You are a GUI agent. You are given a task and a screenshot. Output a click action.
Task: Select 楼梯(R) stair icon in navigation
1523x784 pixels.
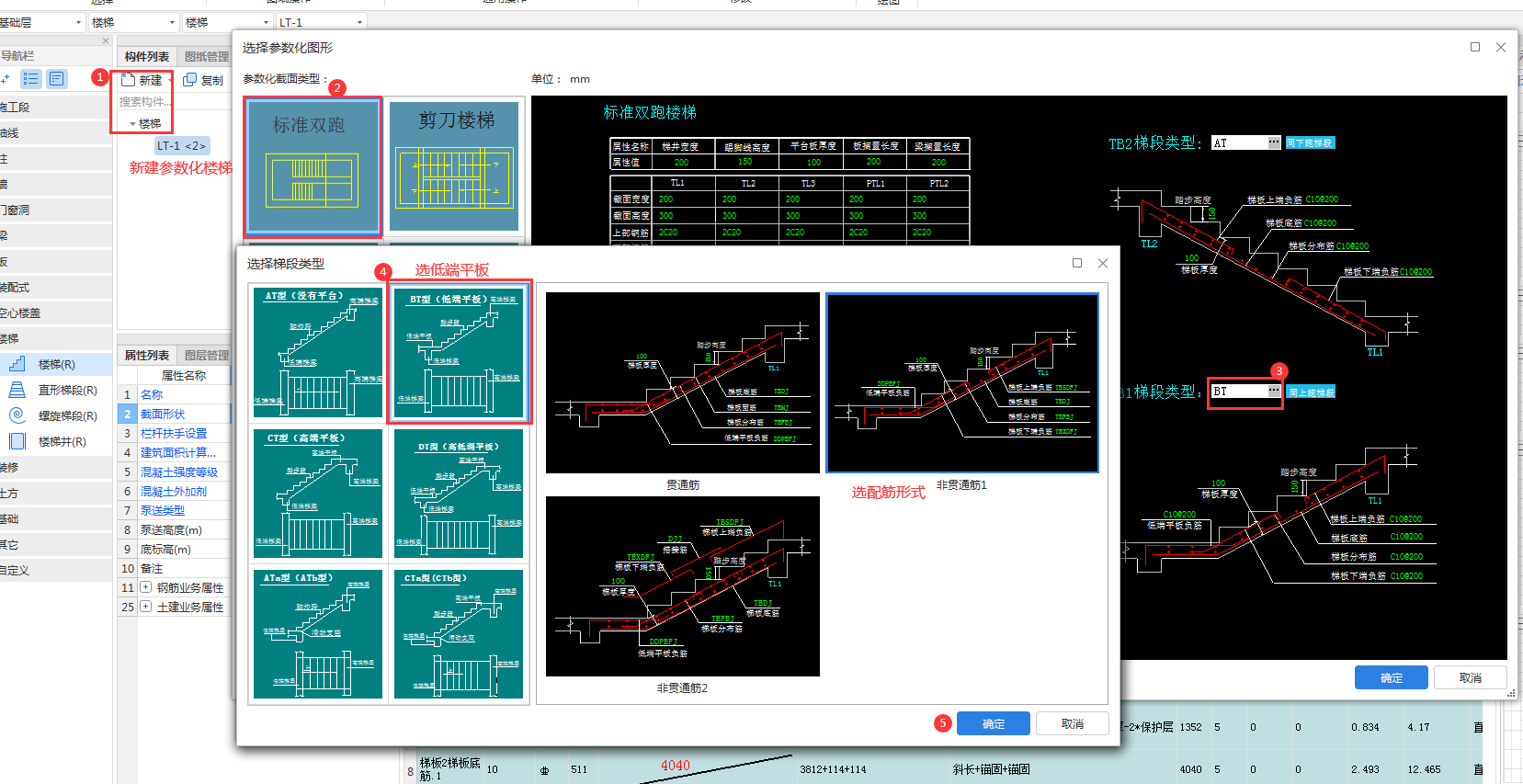17,364
